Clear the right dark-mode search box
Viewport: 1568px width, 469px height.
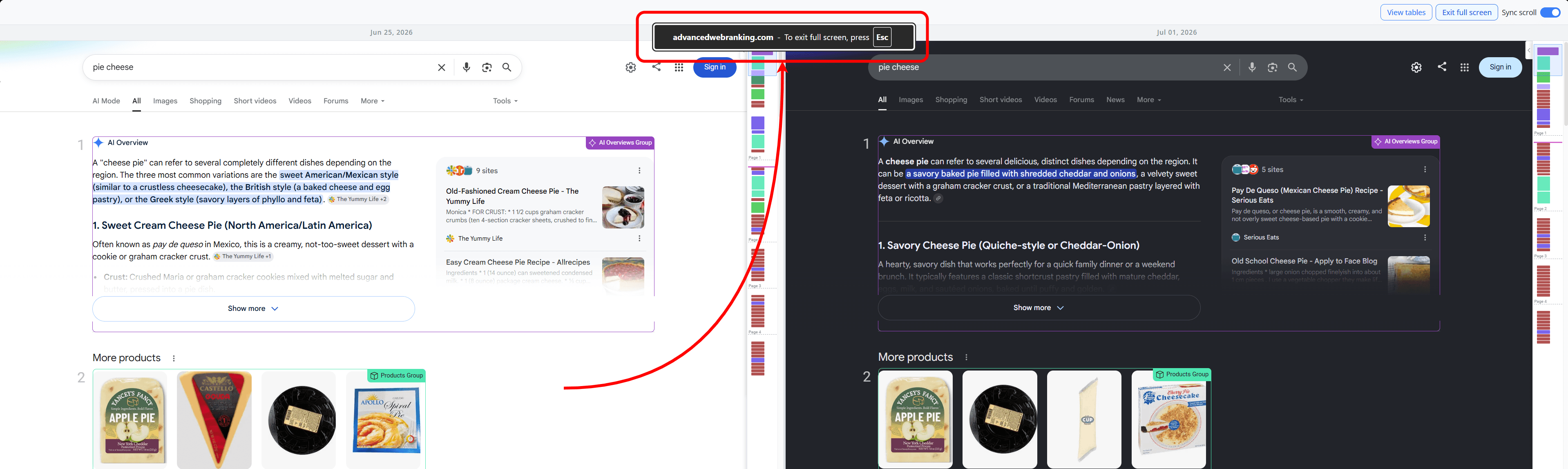point(1227,67)
